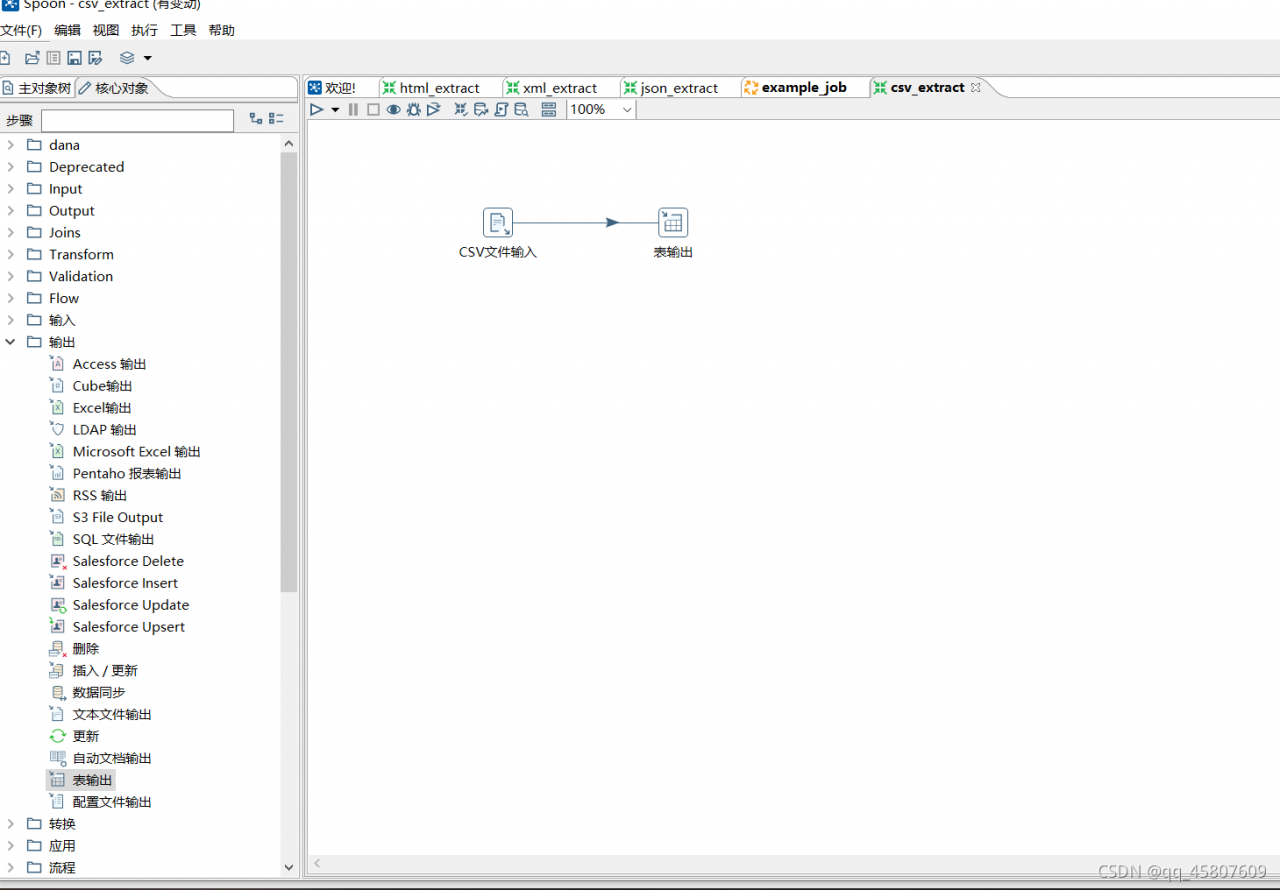
Task: Collapse the 输出 folder
Action: click(x=11, y=343)
